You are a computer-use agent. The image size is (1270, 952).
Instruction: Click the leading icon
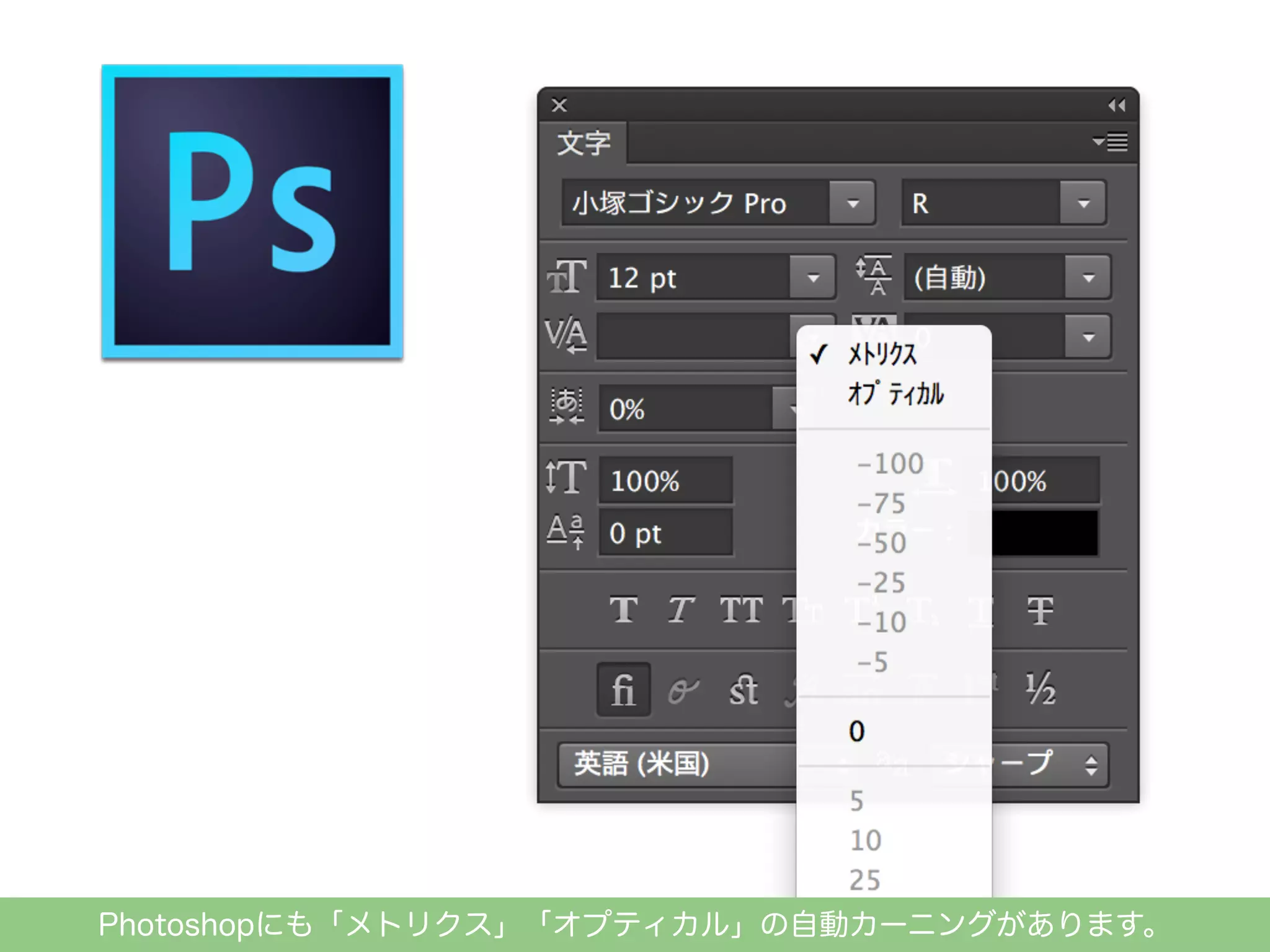click(x=874, y=275)
